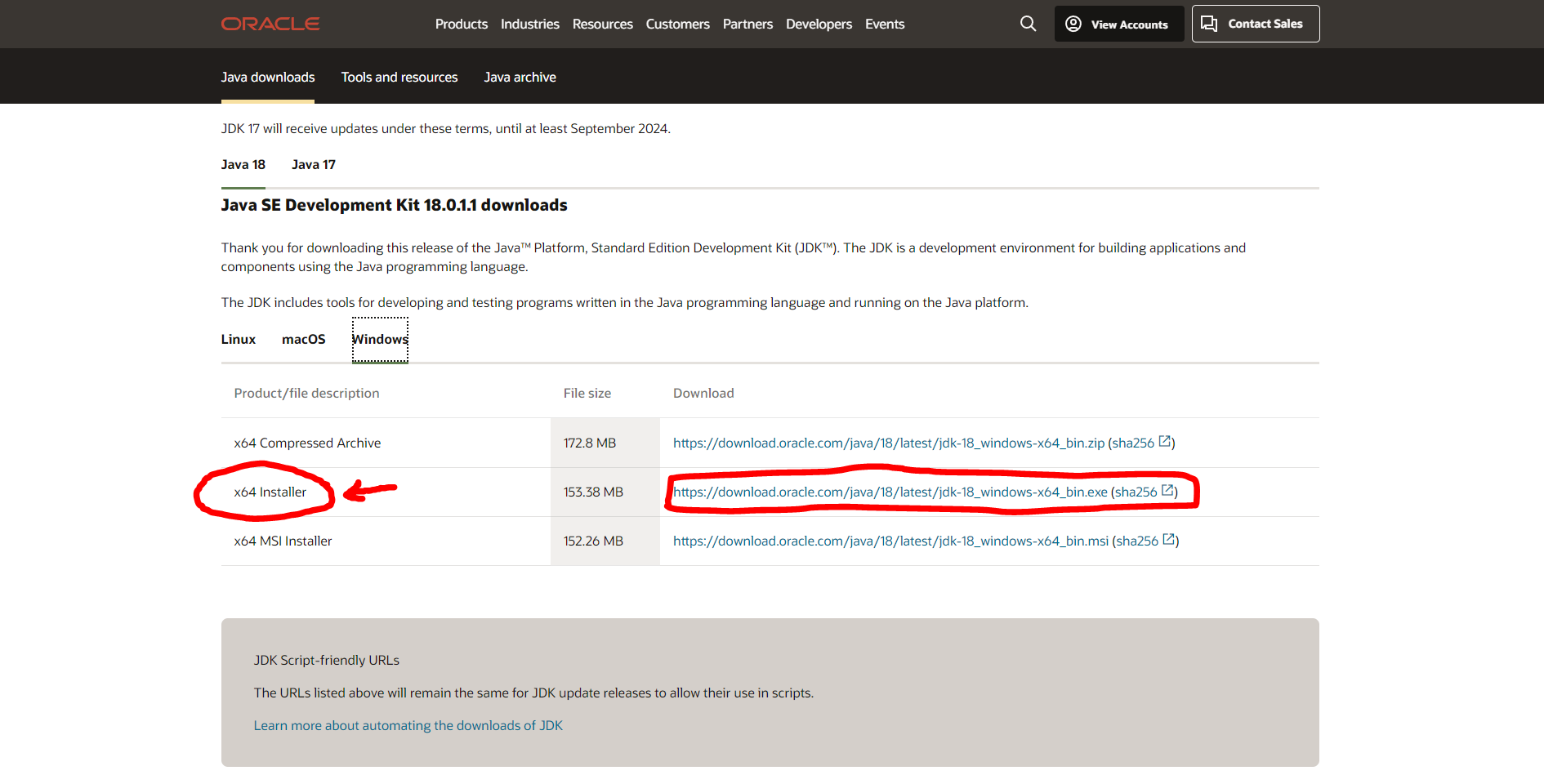The image size is (1544, 784).
Task: Open sha256 checksum for the exe installer
Action: pyautogui.click(x=1144, y=492)
